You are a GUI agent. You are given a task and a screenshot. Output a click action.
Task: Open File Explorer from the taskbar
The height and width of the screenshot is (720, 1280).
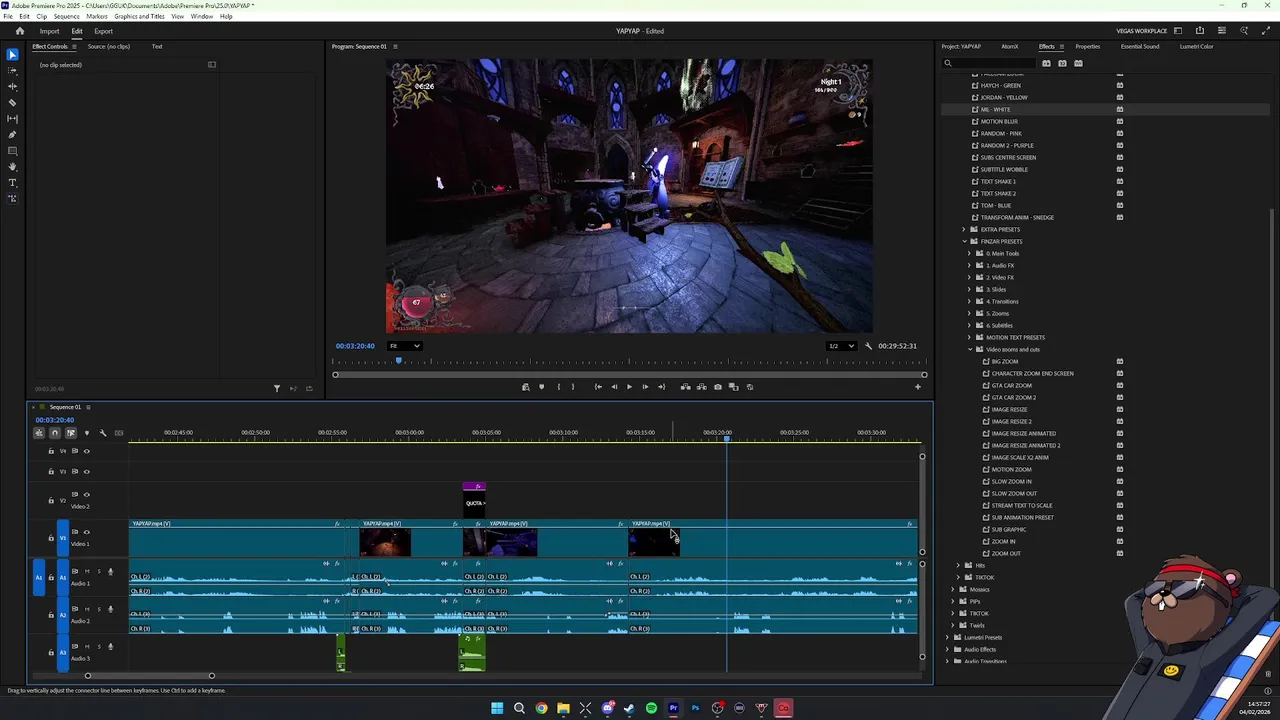click(563, 708)
